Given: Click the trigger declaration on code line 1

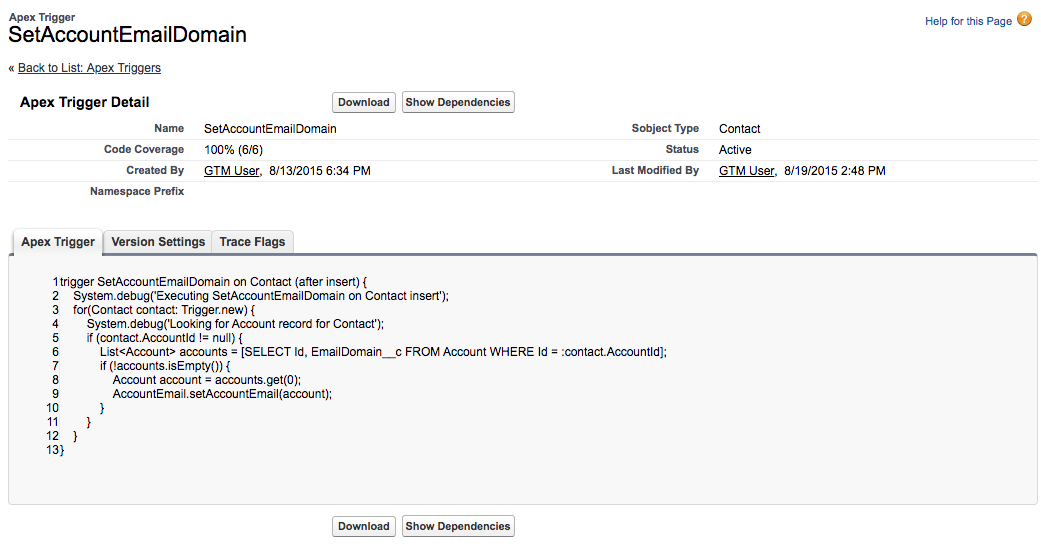Looking at the screenshot, I should pyautogui.click(x=215, y=282).
